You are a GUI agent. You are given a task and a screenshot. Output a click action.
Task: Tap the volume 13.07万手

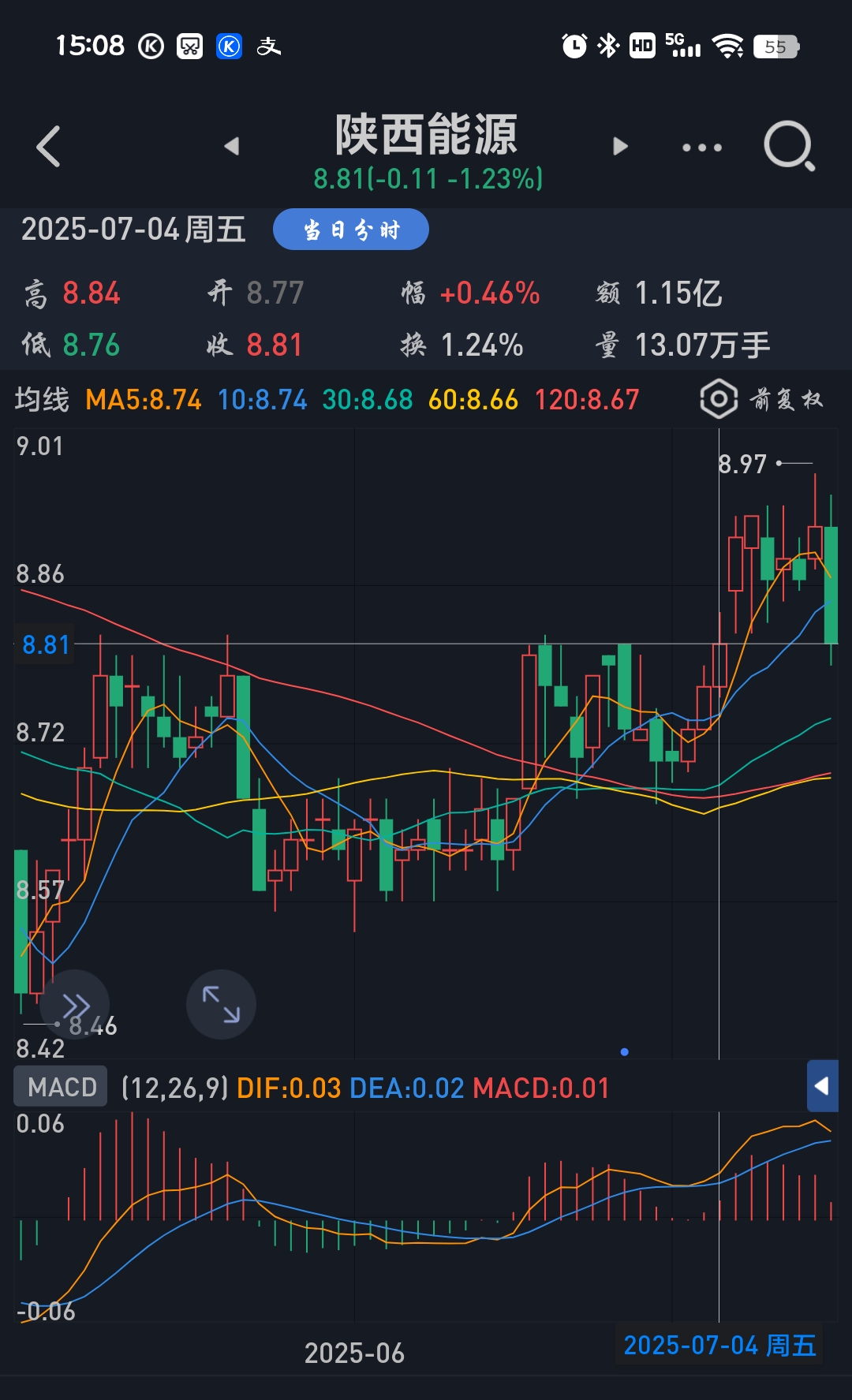(x=703, y=345)
